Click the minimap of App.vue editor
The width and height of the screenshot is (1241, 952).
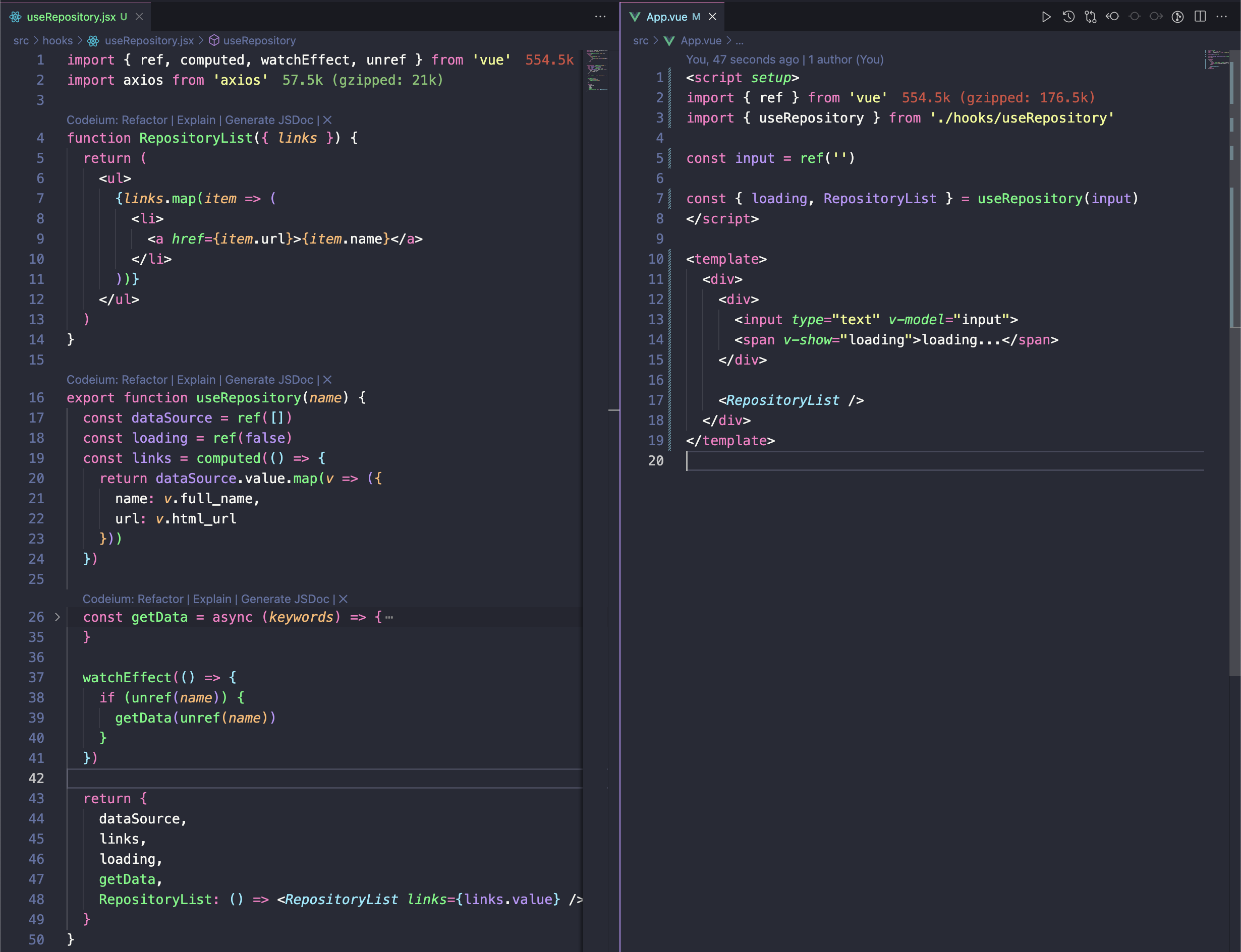pyautogui.click(x=1217, y=59)
